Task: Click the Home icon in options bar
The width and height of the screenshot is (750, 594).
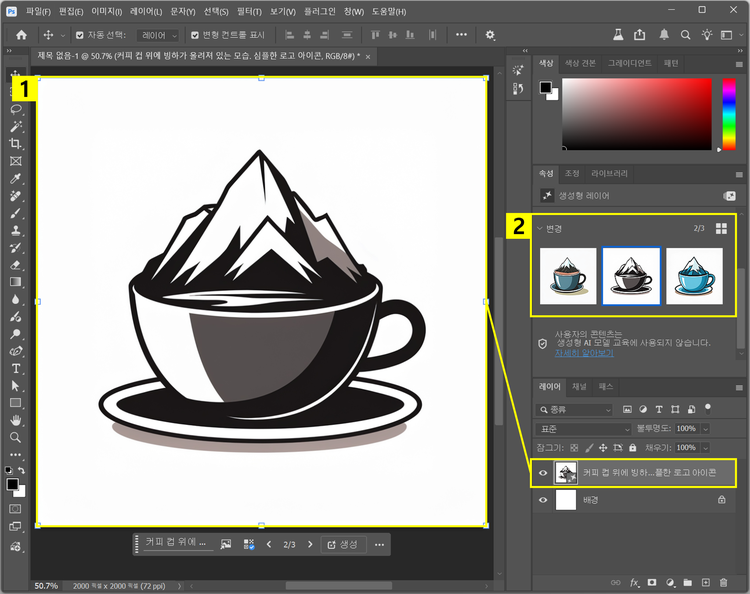Action: pyautogui.click(x=21, y=34)
